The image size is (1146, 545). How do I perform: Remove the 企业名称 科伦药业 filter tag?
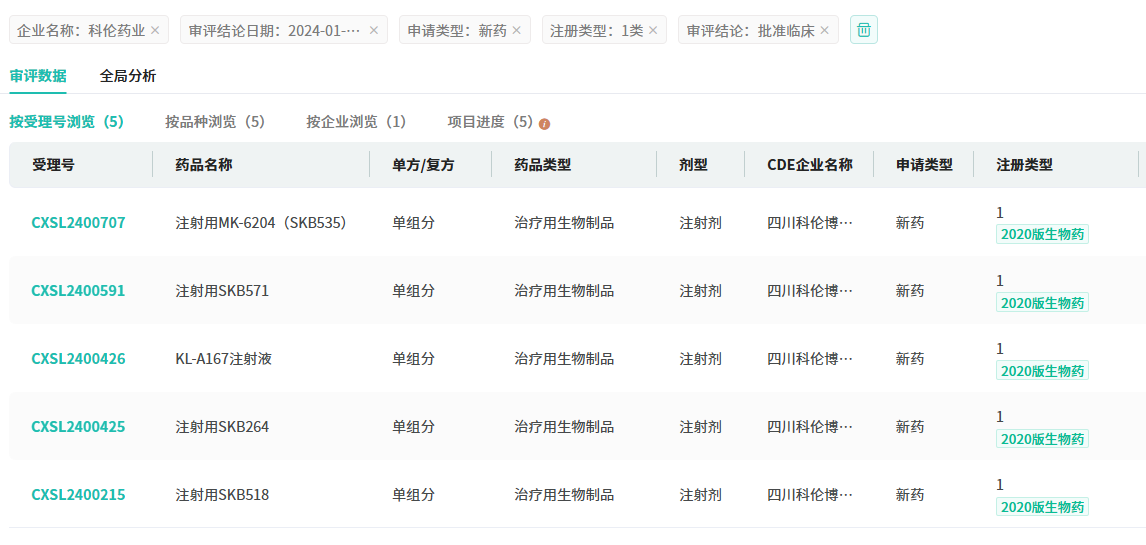pos(155,30)
